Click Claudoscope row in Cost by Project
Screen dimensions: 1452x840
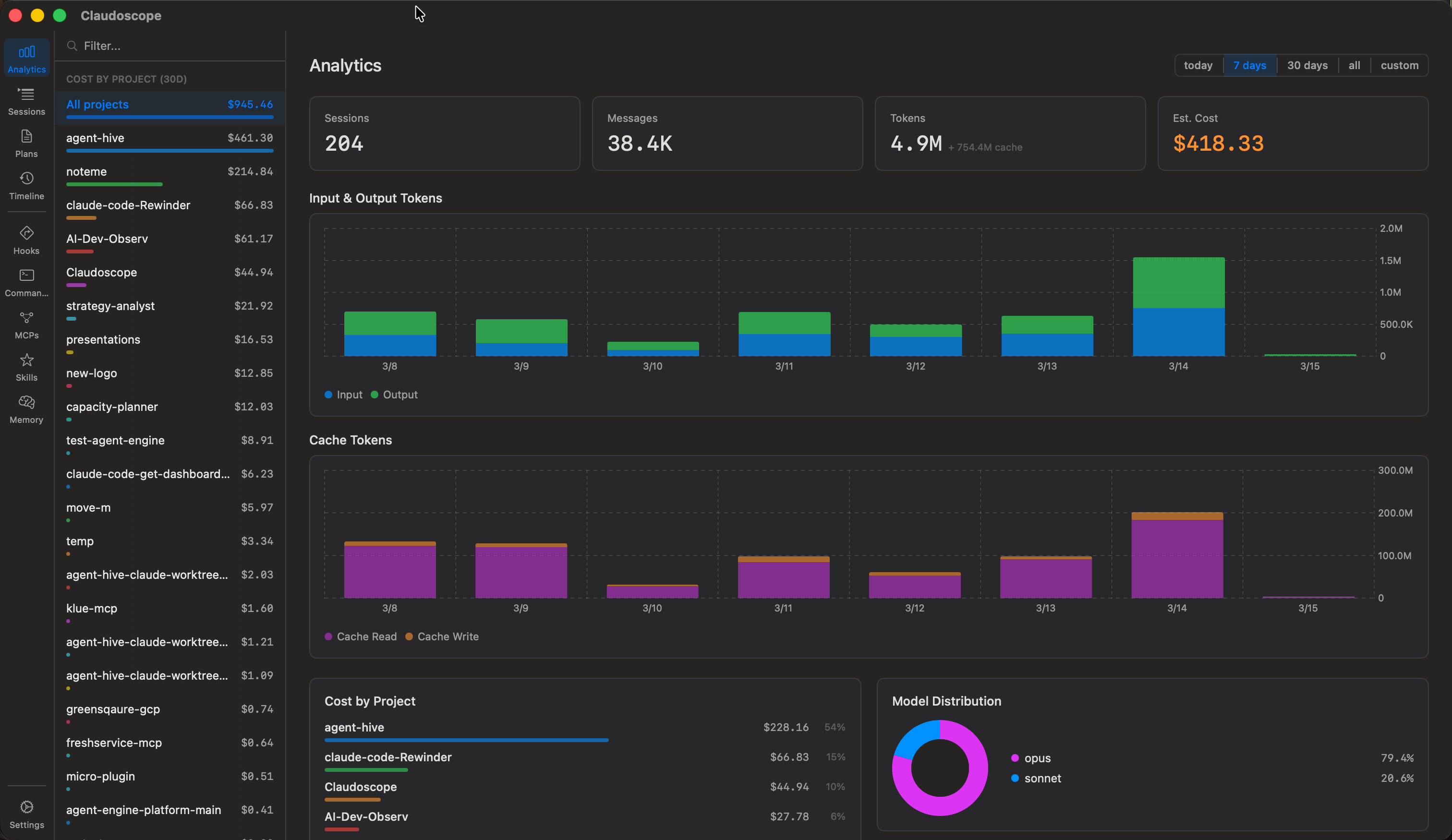click(x=585, y=791)
